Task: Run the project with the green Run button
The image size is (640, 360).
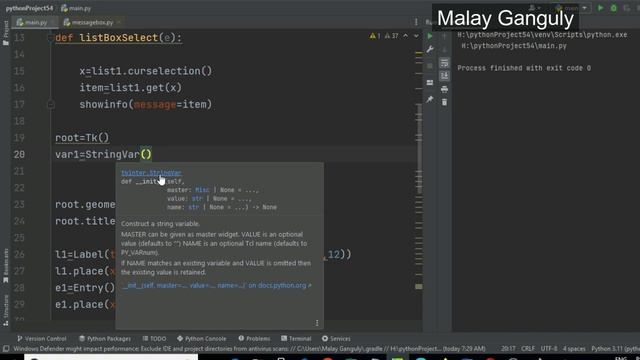Action: pyautogui.click(x=600, y=8)
